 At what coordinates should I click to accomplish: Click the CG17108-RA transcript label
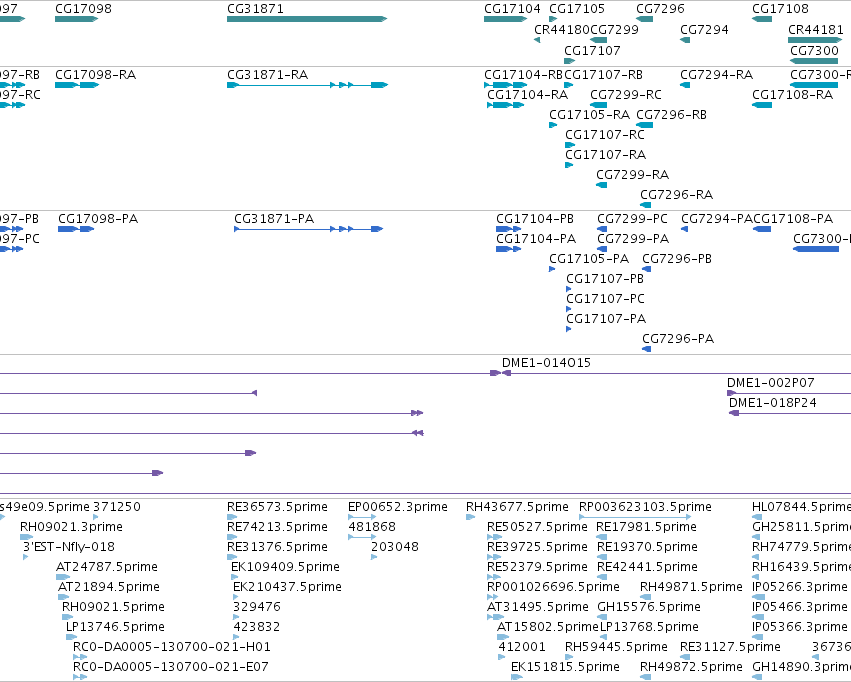click(x=792, y=94)
